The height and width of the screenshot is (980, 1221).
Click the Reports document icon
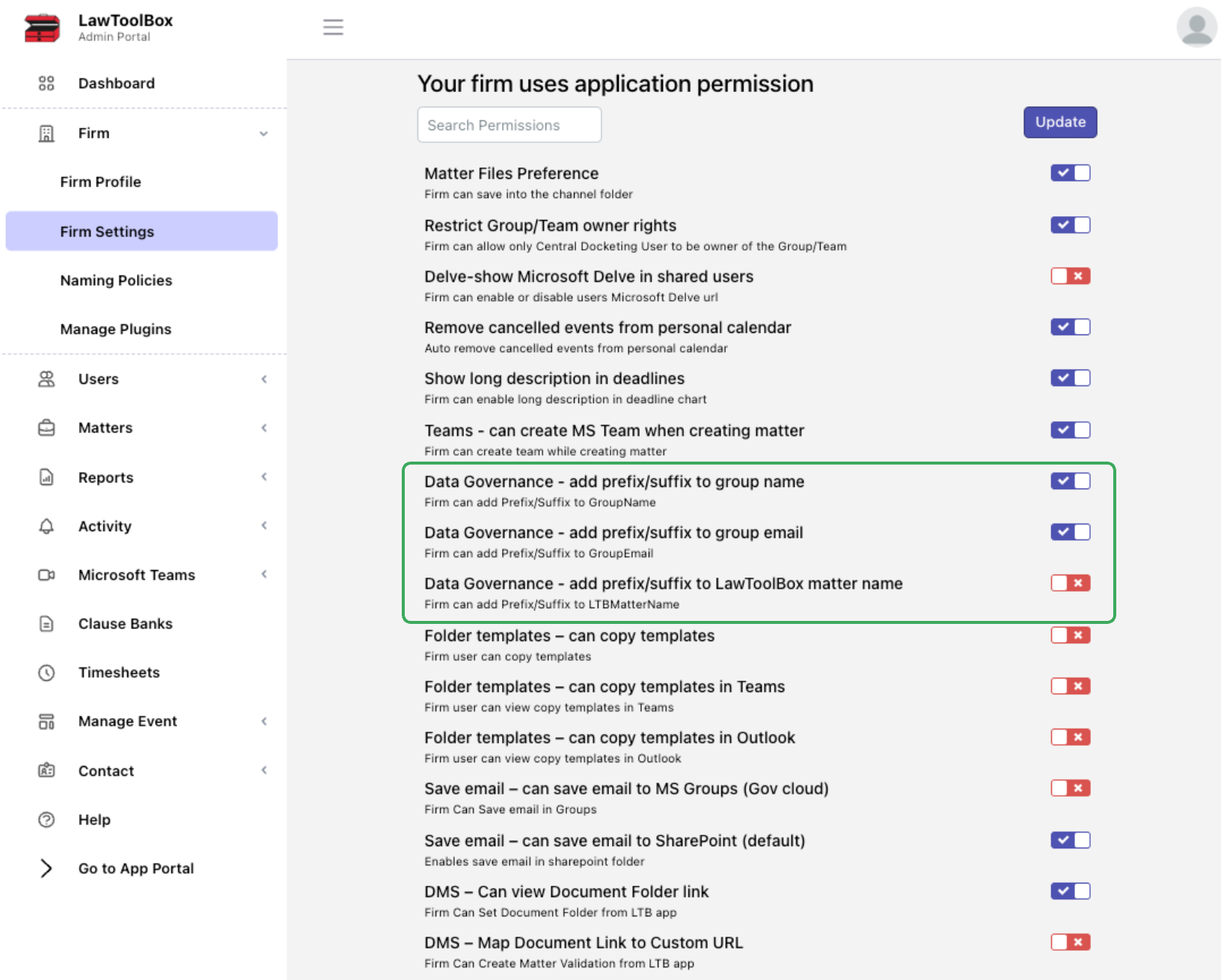pos(46,477)
